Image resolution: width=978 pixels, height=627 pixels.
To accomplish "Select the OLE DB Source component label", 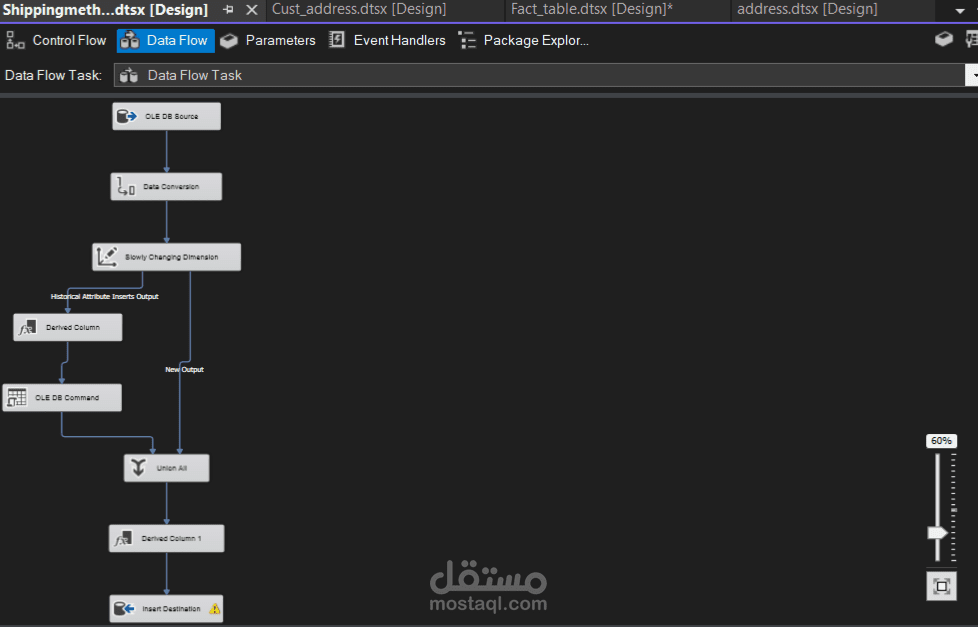I will click(172, 117).
